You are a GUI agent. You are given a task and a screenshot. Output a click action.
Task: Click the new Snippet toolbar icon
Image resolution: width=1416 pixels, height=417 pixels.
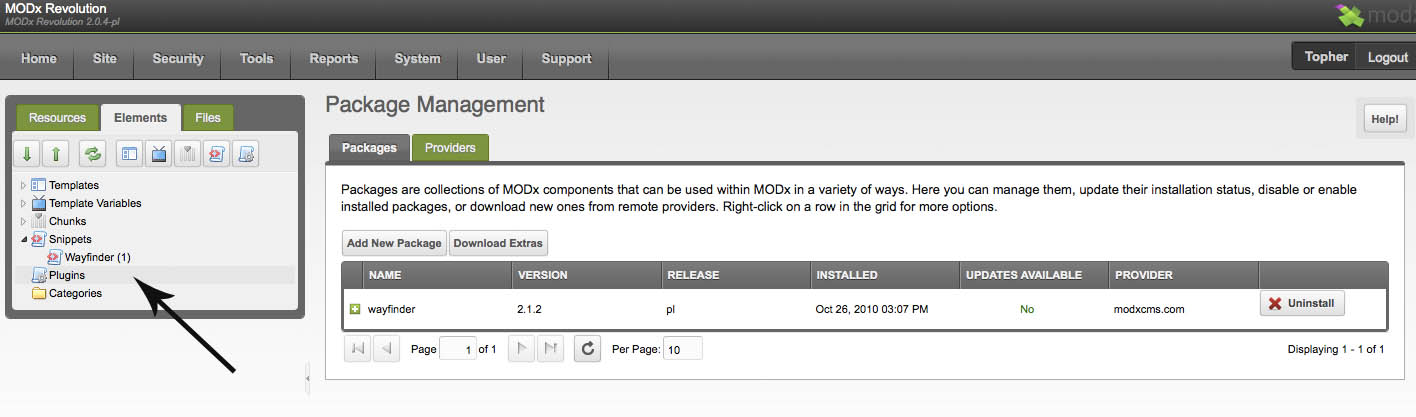[x=217, y=154]
